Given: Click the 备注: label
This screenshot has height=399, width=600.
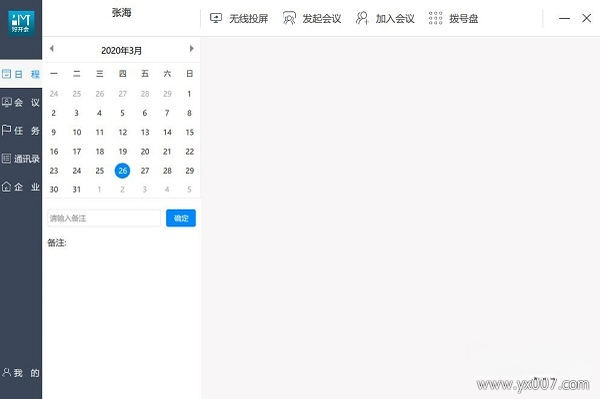Looking at the screenshot, I should [x=57, y=243].
